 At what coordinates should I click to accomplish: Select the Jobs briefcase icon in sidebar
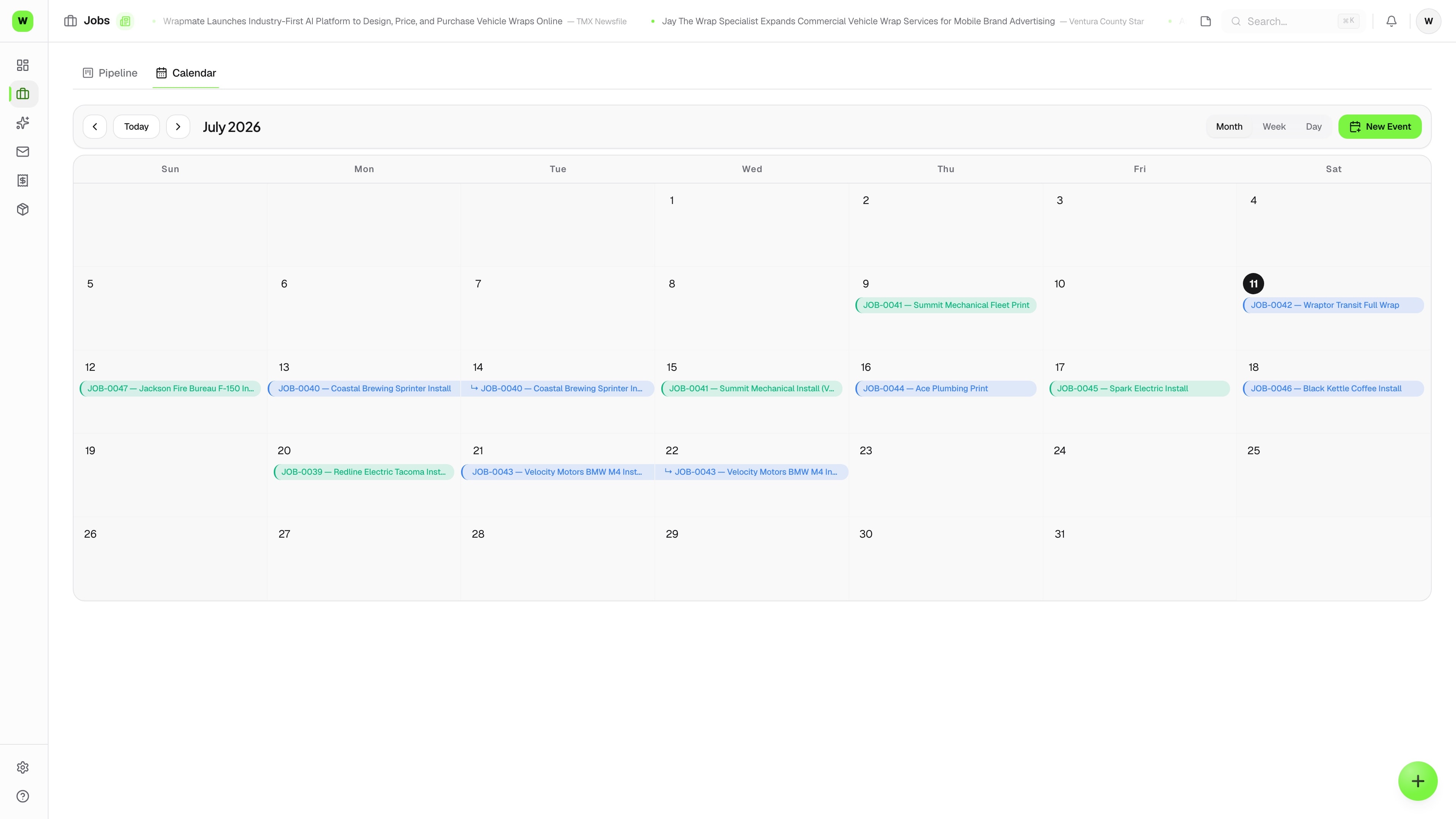point(23,94)
